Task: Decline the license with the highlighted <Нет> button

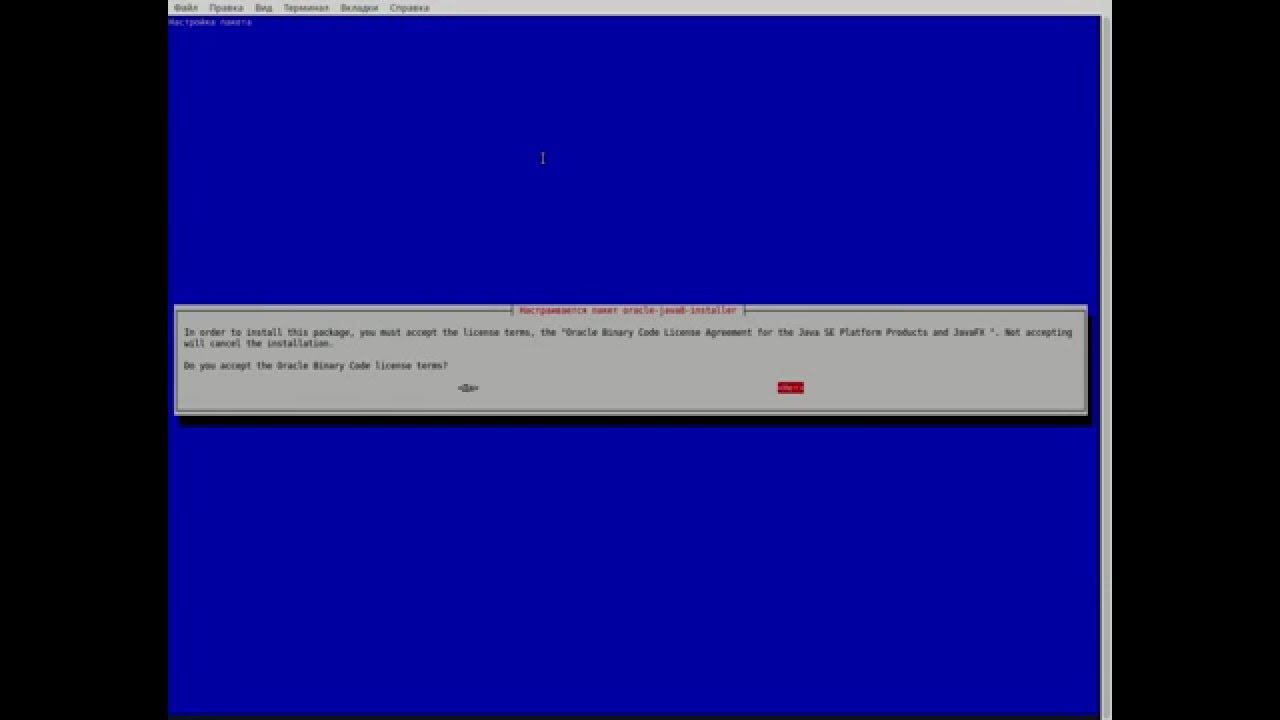Action: click(x=790, y=388)
